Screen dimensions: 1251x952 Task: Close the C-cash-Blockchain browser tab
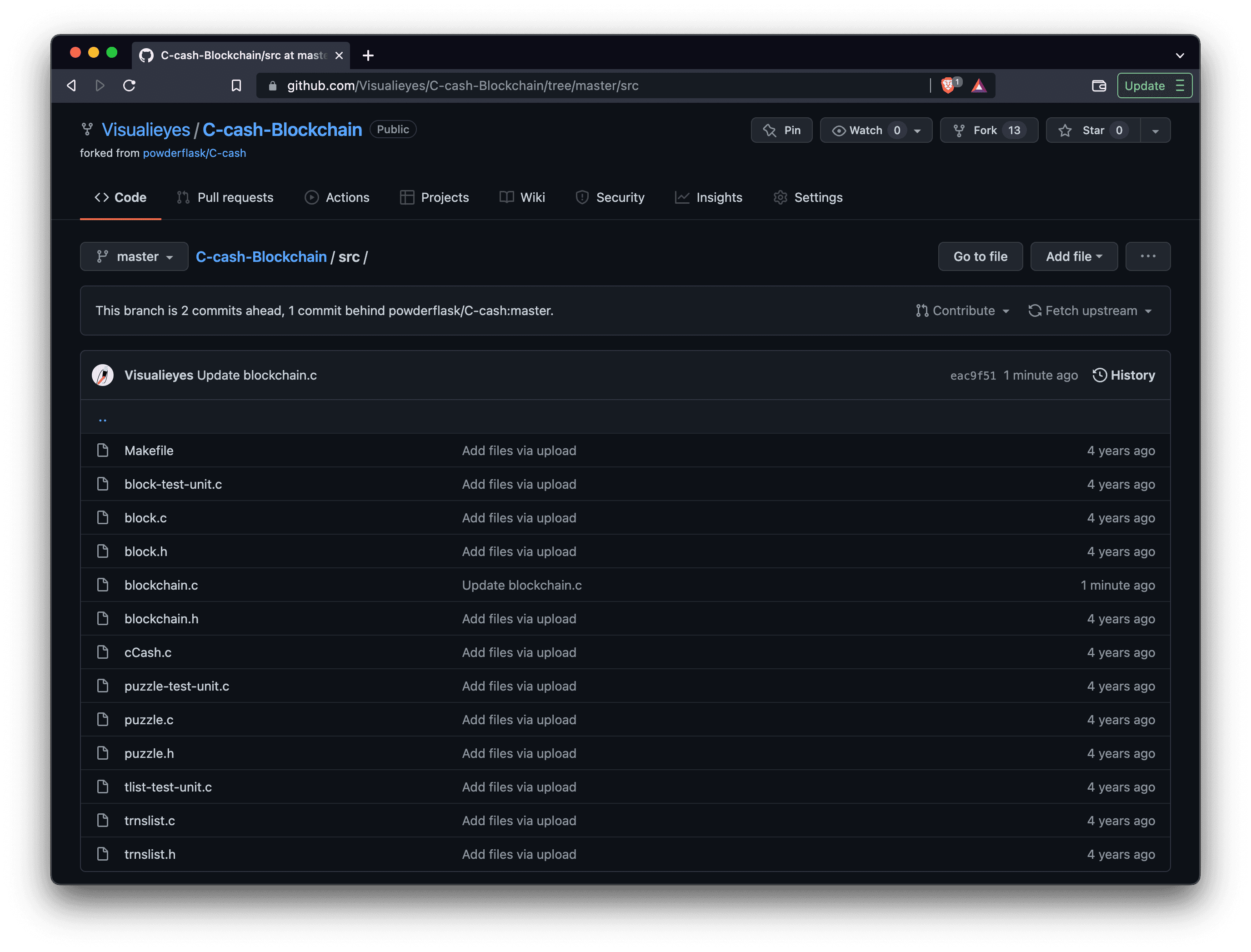point(339,55)
